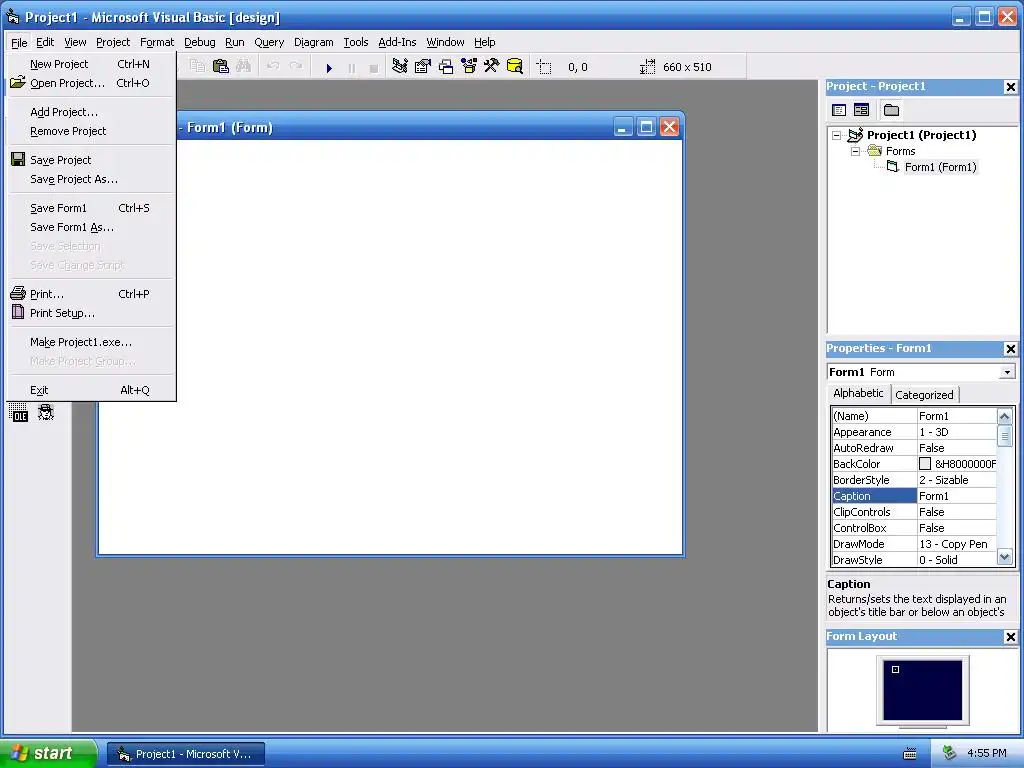Open the Format menu
This screenshot has height=768, width=1024.
(x=157, y=42)
